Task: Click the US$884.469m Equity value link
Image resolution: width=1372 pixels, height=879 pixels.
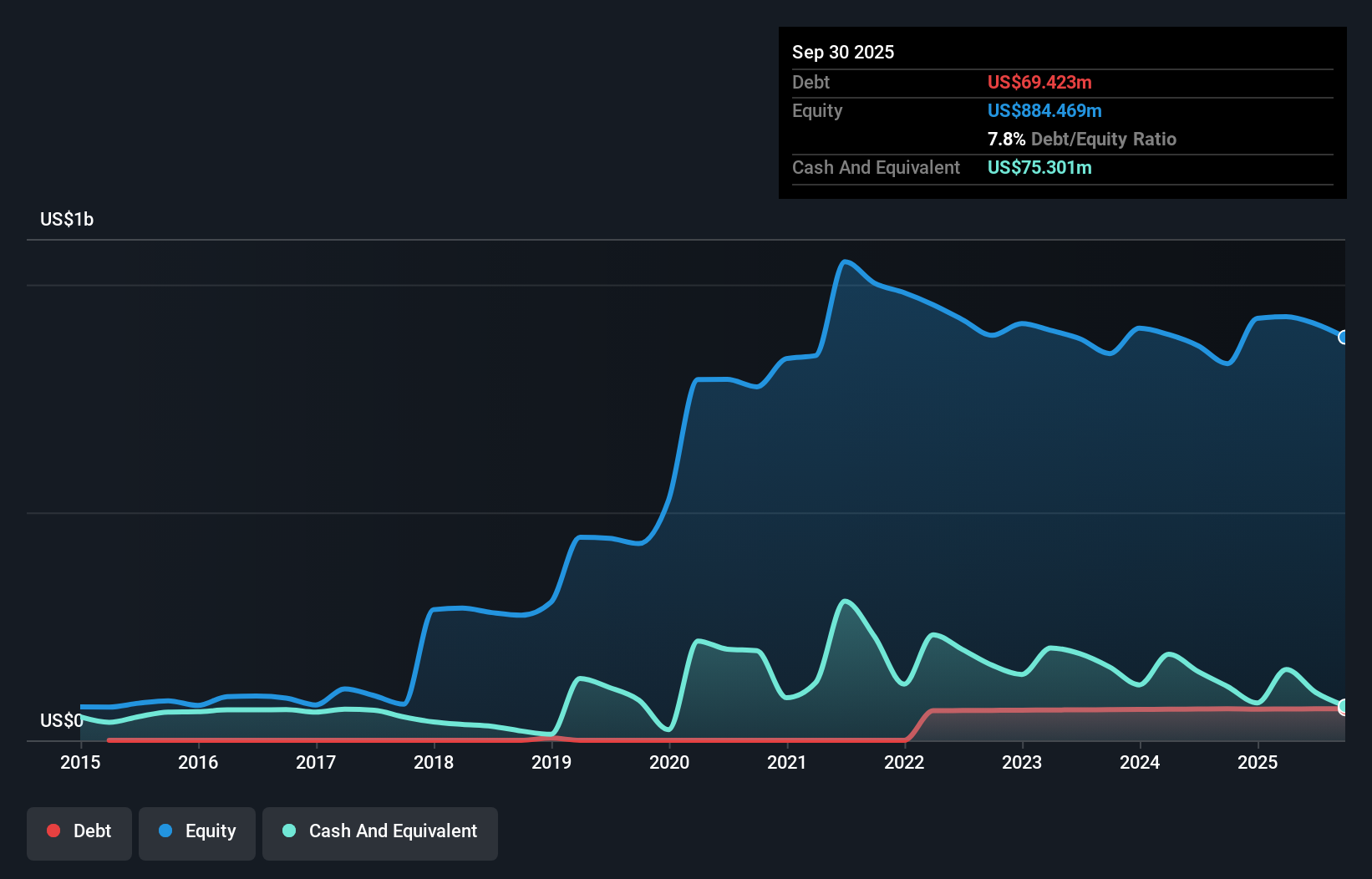Action: click(1044, 110)
